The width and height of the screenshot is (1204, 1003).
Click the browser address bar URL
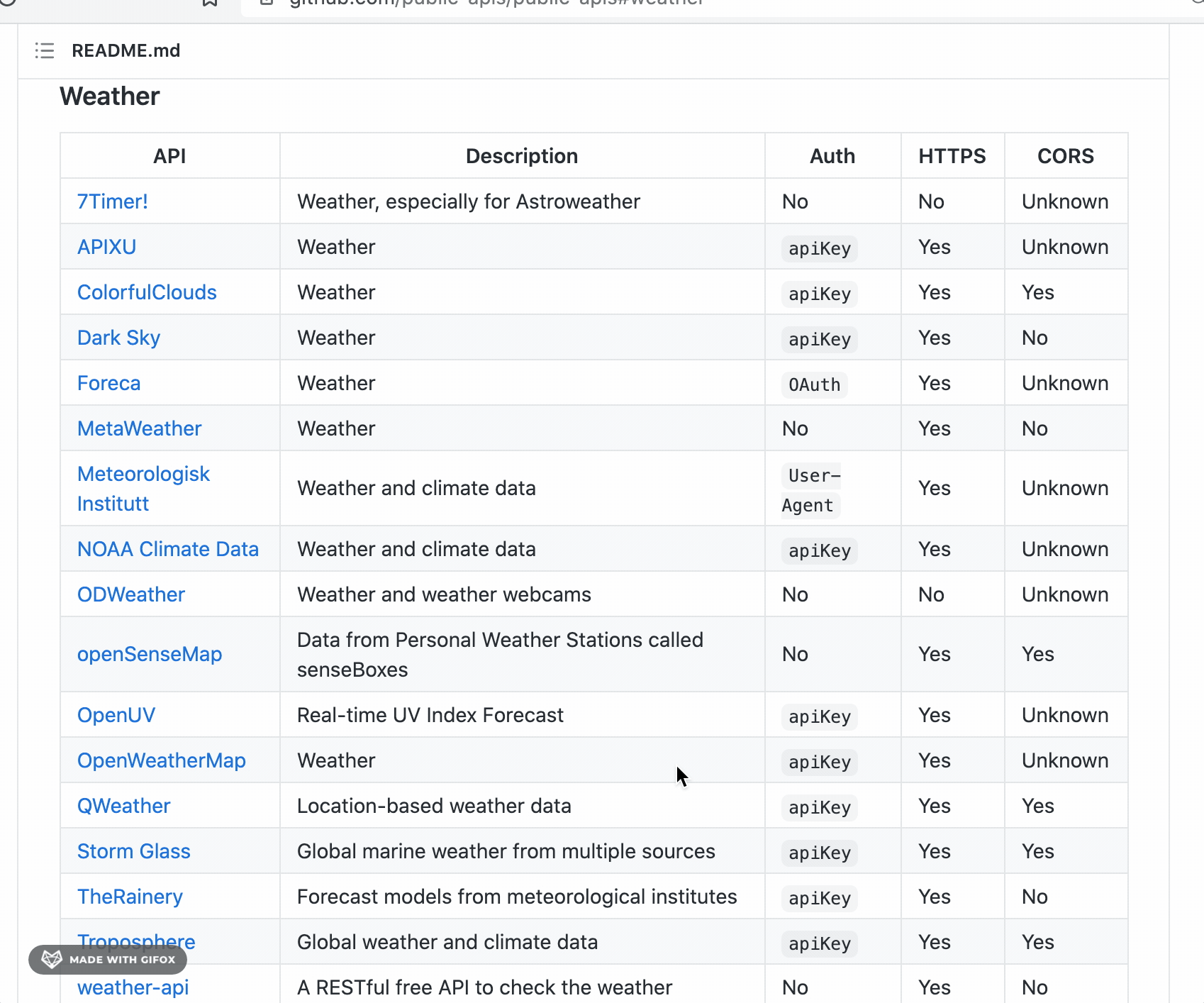coord(496,3)
